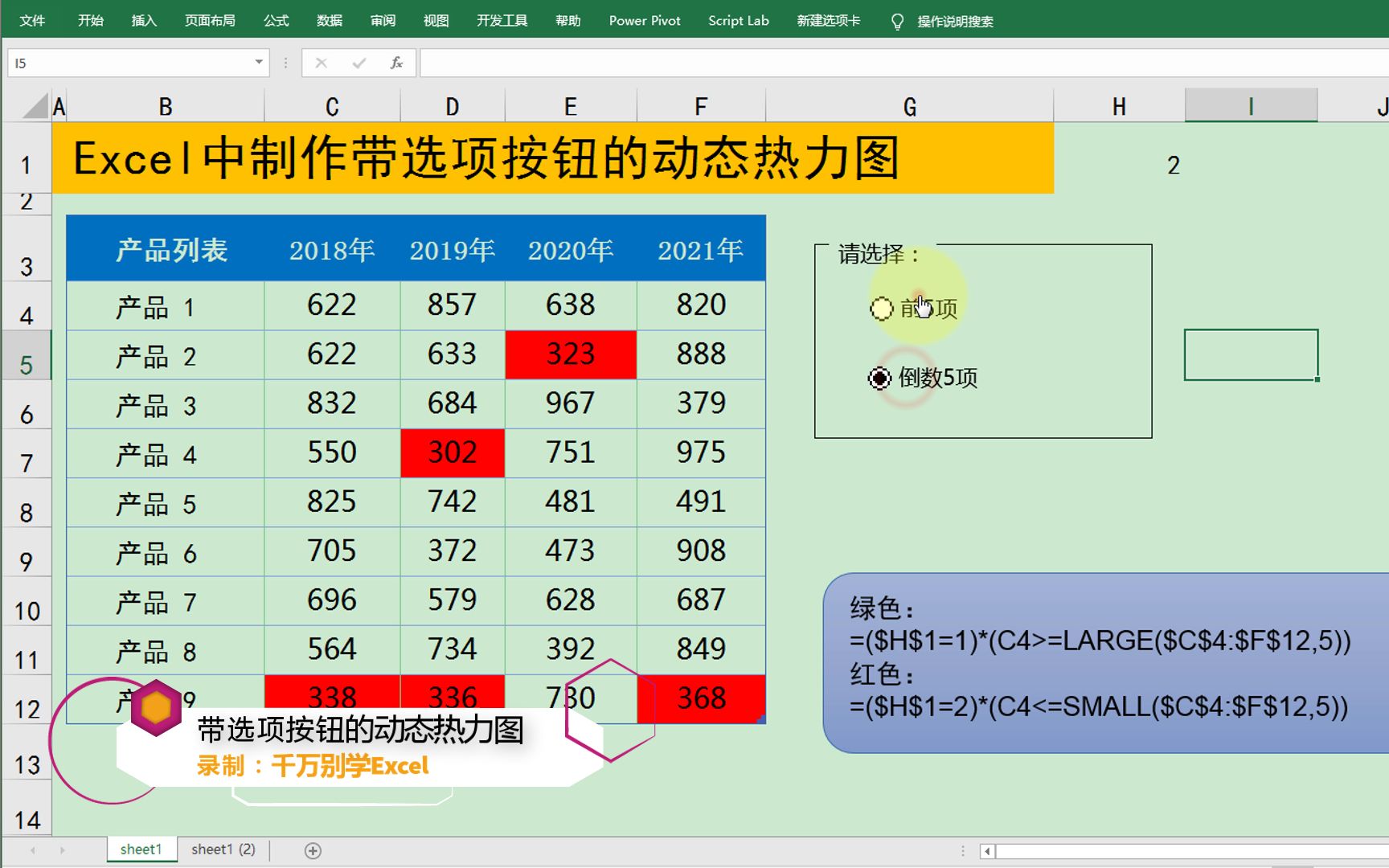This screenshot has height=868, width=1389.
Task: Click the 产品列表 header cell
Action: [166, 249]
